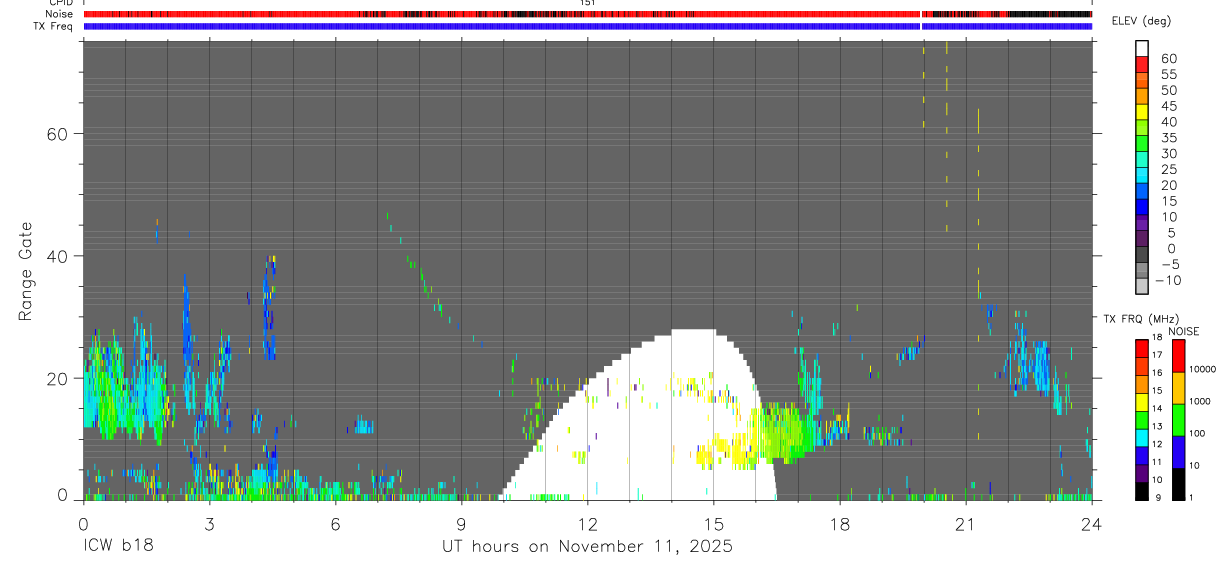Pick the green segment of the ELEV colorbar
Screen dimensions: 1228x567
tap(1142, 143)
